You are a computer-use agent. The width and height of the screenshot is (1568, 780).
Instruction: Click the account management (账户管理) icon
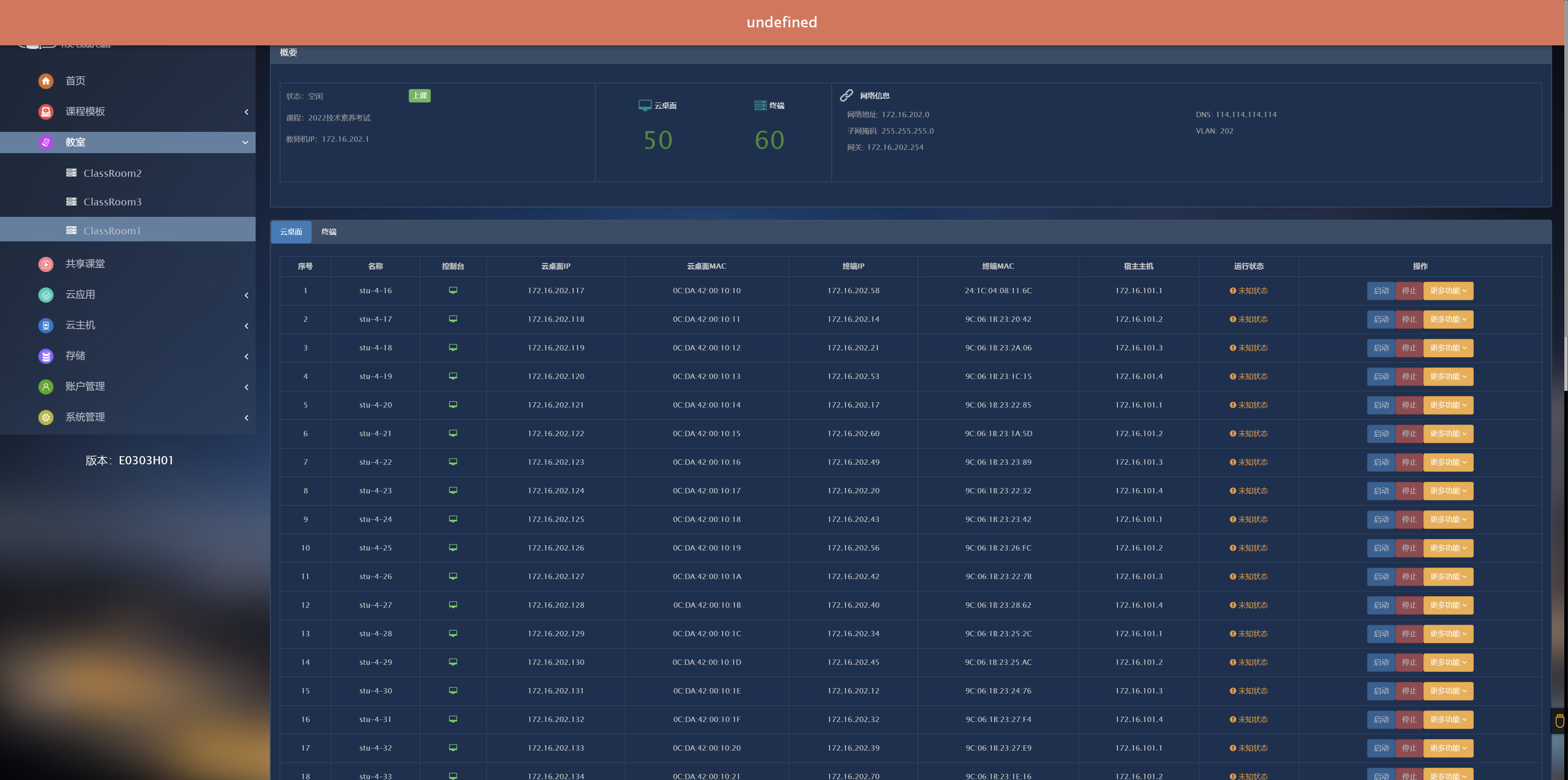click(x=46, y=387)
